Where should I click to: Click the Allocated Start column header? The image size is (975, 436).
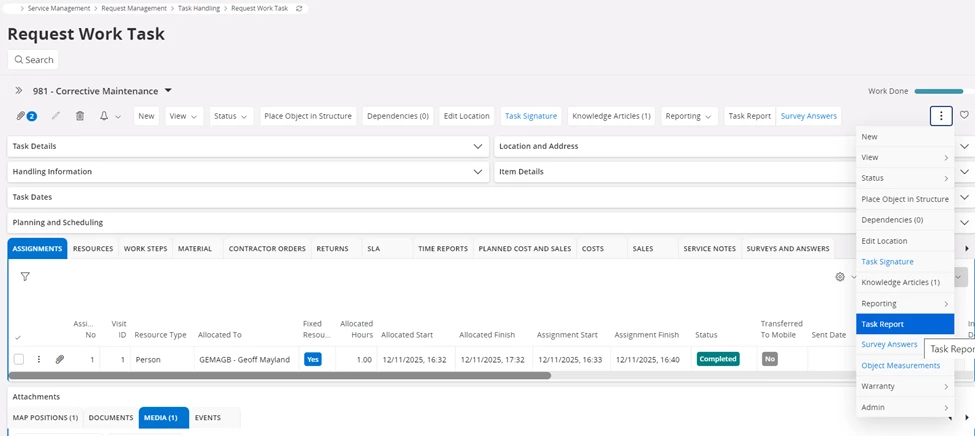pos(407,335)
